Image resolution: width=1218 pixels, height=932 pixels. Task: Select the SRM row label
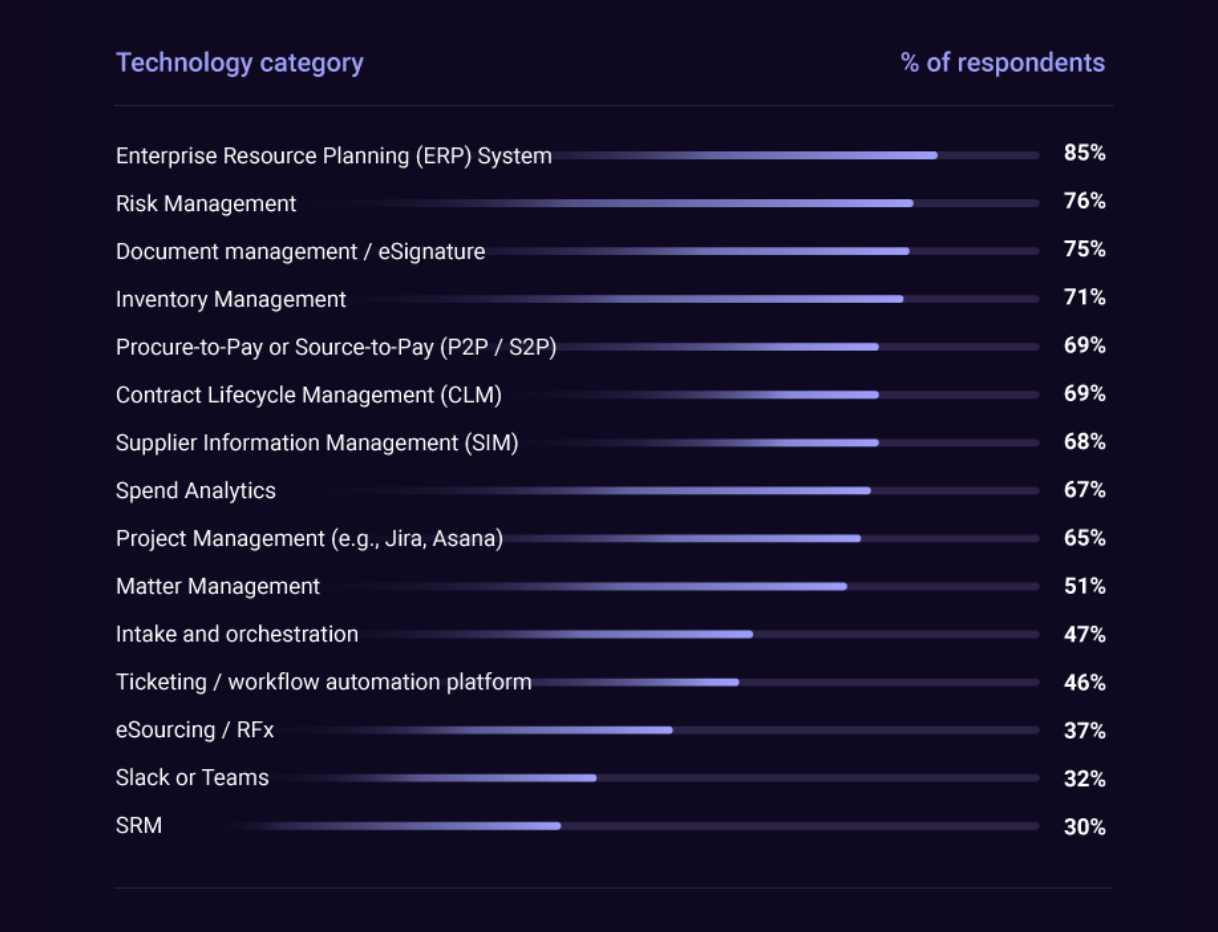[x=139, y=826]
